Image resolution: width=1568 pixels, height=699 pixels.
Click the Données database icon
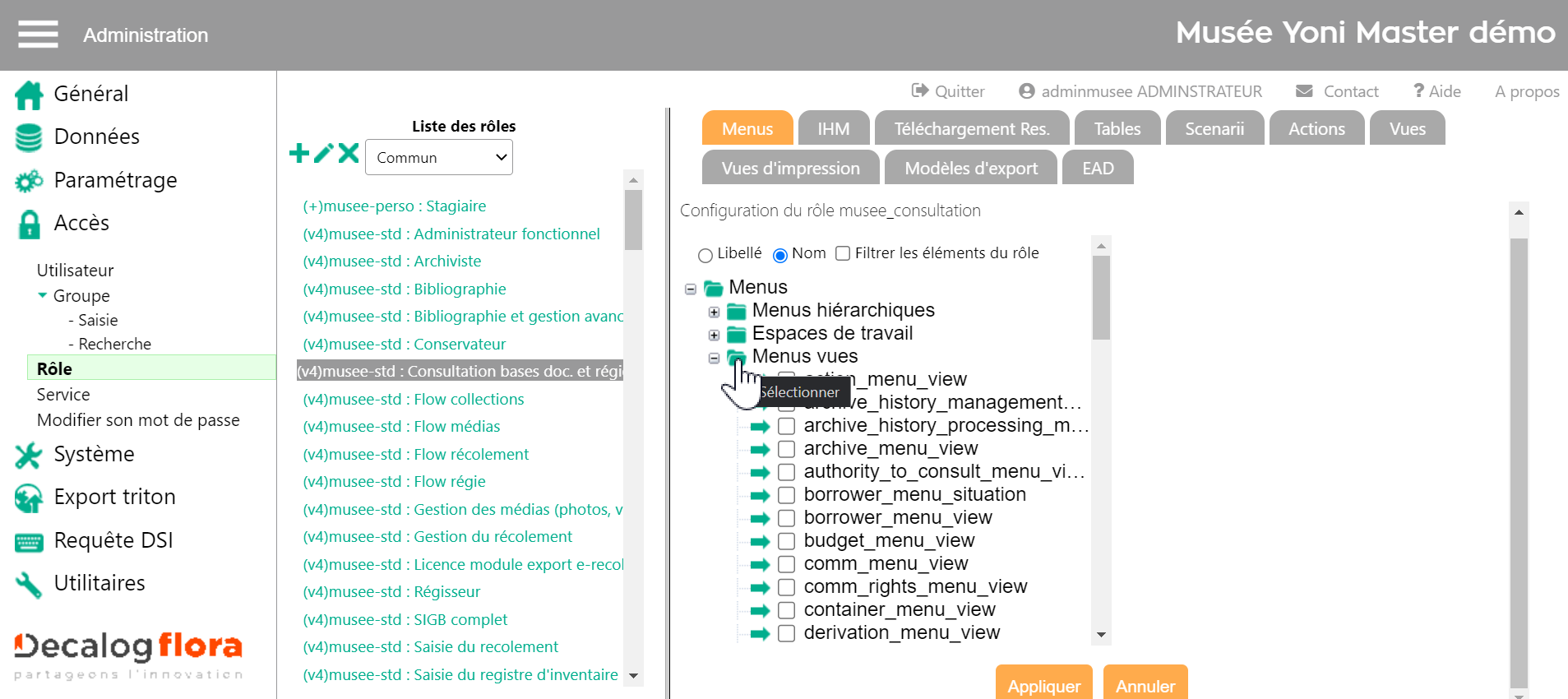[x=29, y=137]
